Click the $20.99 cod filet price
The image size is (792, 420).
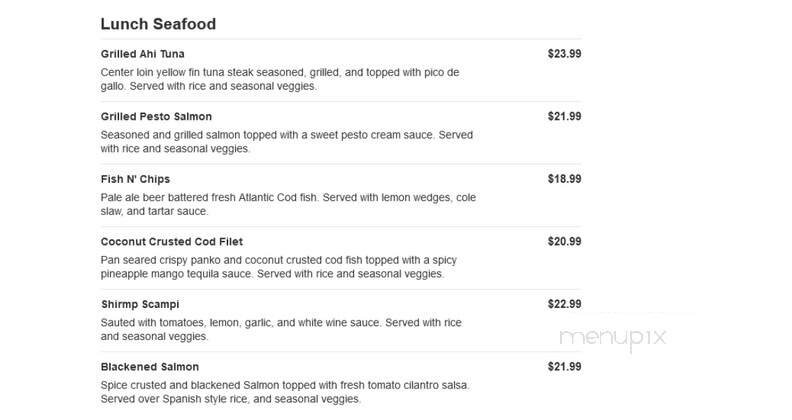[564, 242]
